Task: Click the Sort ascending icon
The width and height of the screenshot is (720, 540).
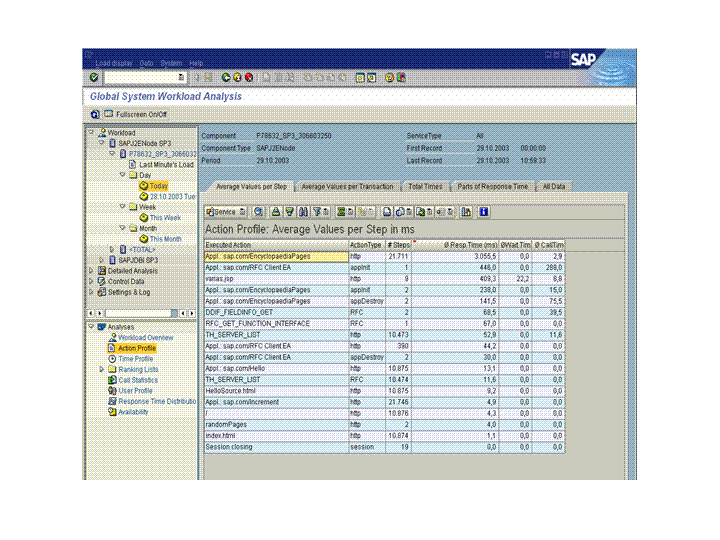Action: coord(276,212)
